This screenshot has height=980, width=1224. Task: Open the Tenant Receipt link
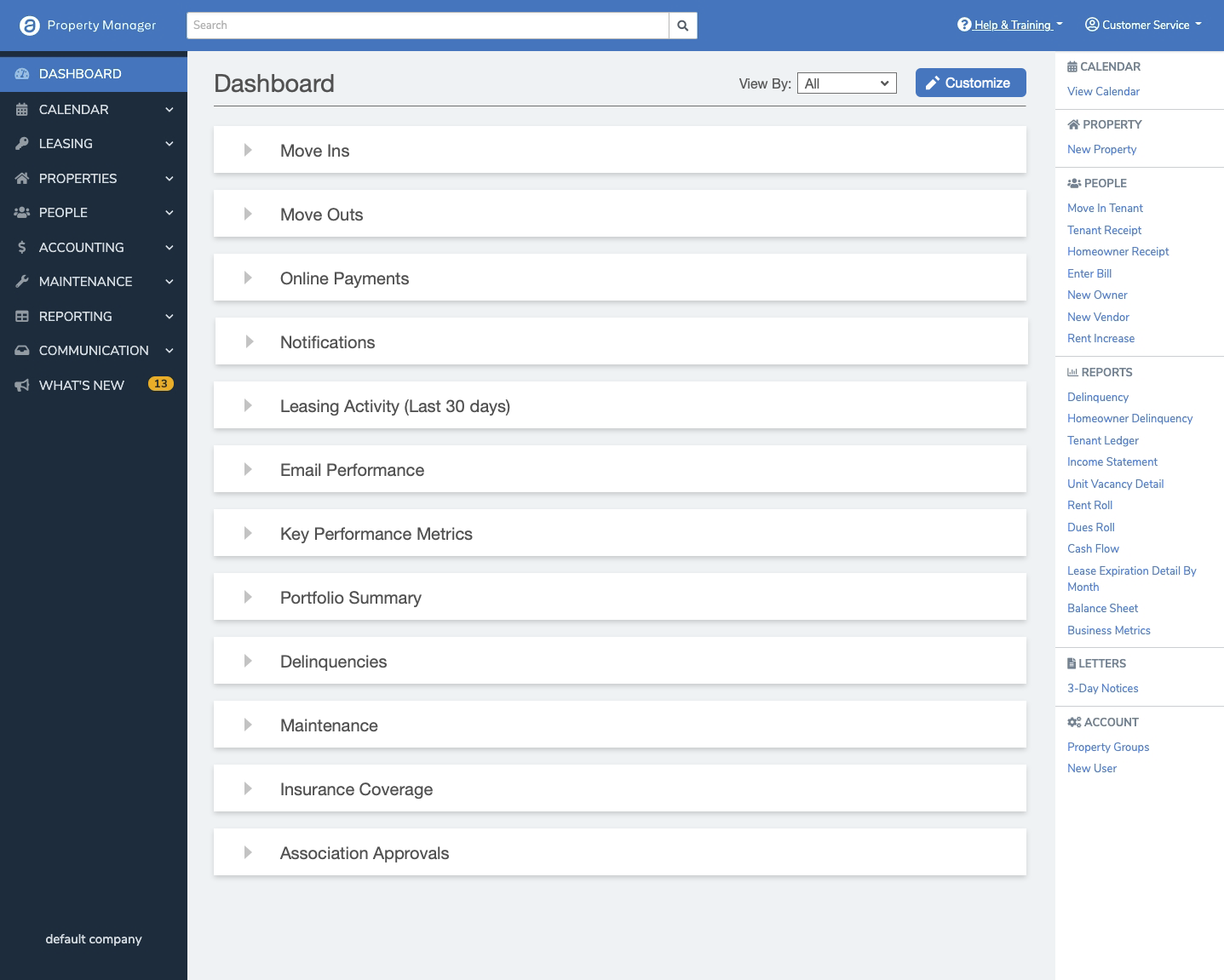(1104, 230)
